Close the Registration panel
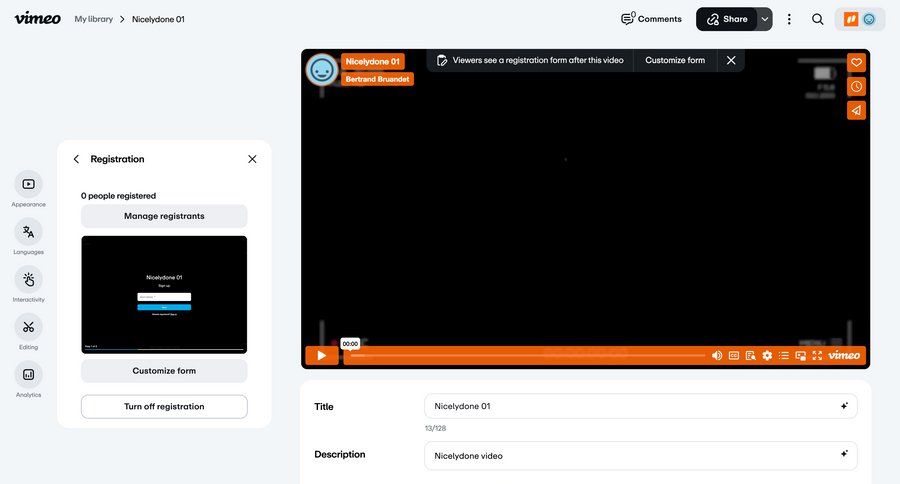 click(252, 159)
